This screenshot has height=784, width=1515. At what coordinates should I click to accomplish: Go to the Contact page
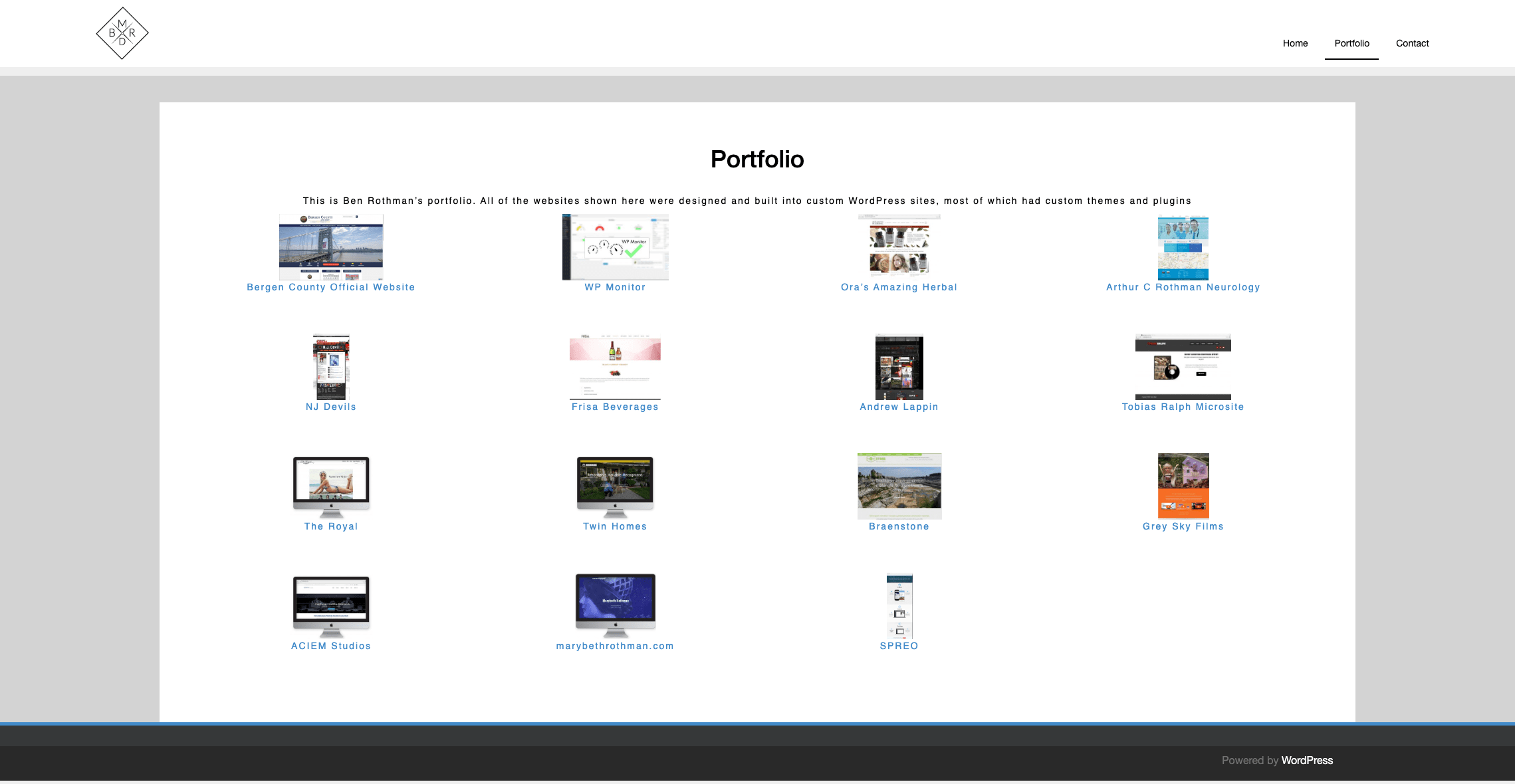pos(1412,43)
